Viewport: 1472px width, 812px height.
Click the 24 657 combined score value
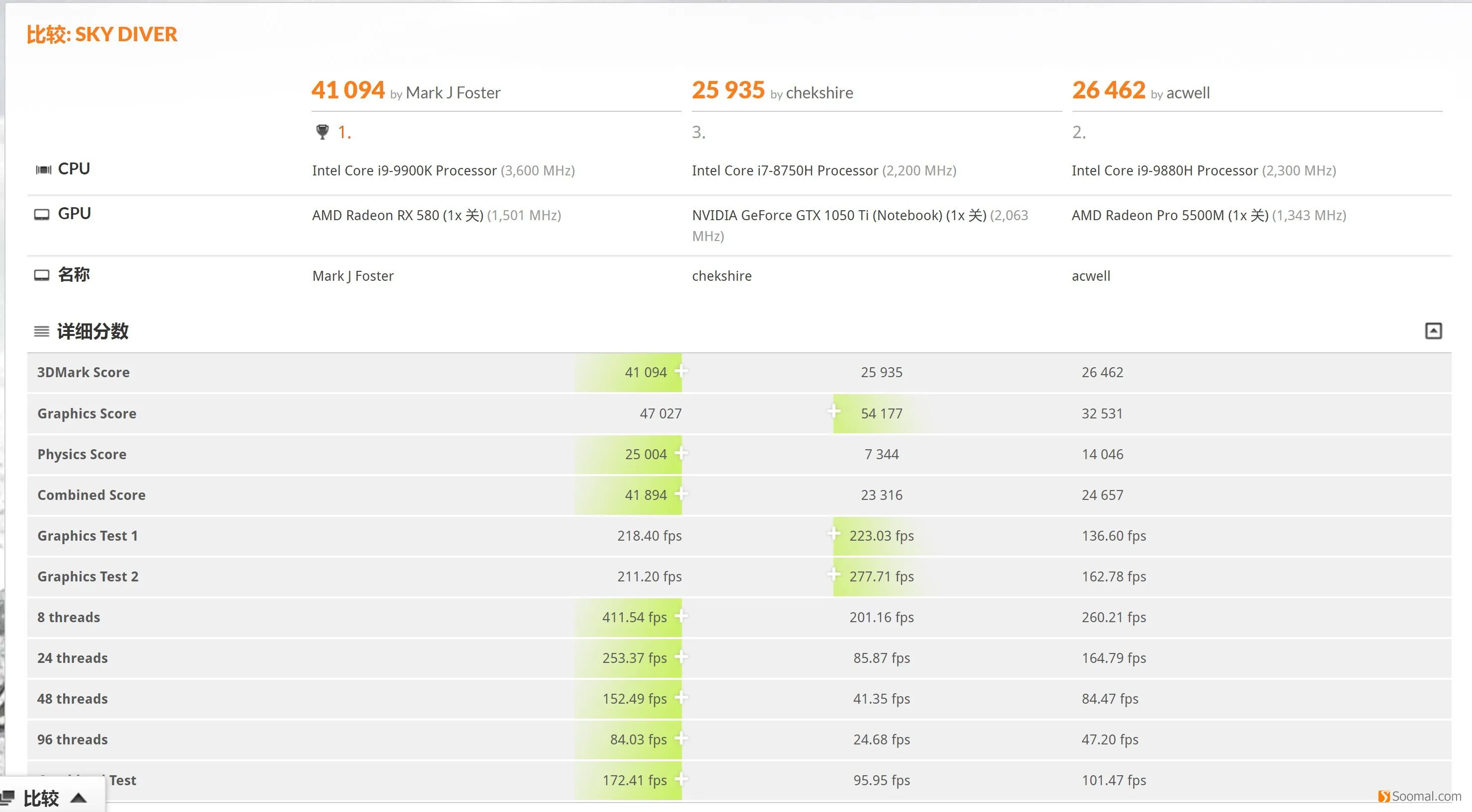[x=1102, y=495]
